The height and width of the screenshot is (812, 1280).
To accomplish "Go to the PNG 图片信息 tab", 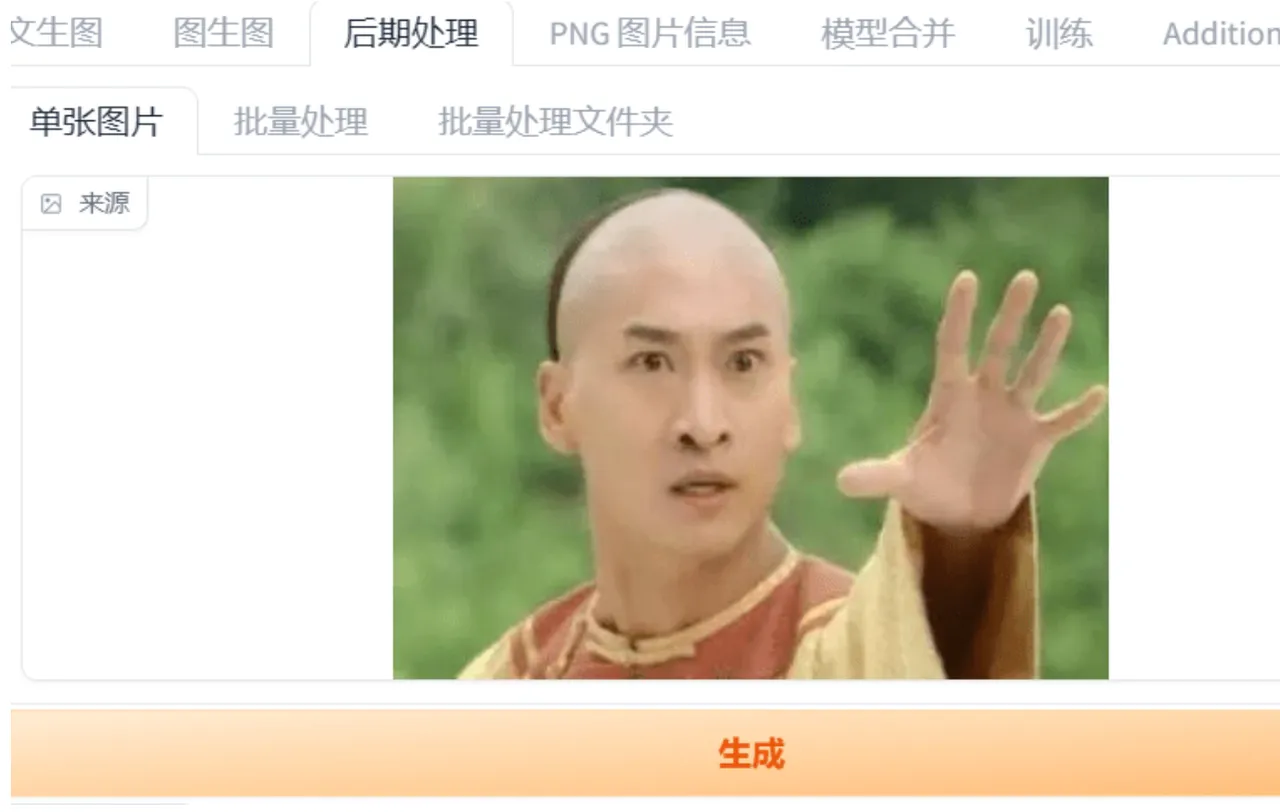I will 650,33.
